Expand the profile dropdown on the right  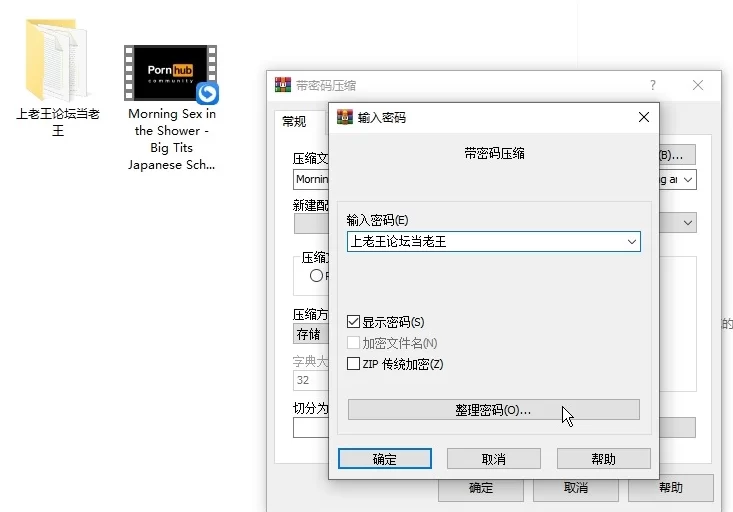(688, 222)
